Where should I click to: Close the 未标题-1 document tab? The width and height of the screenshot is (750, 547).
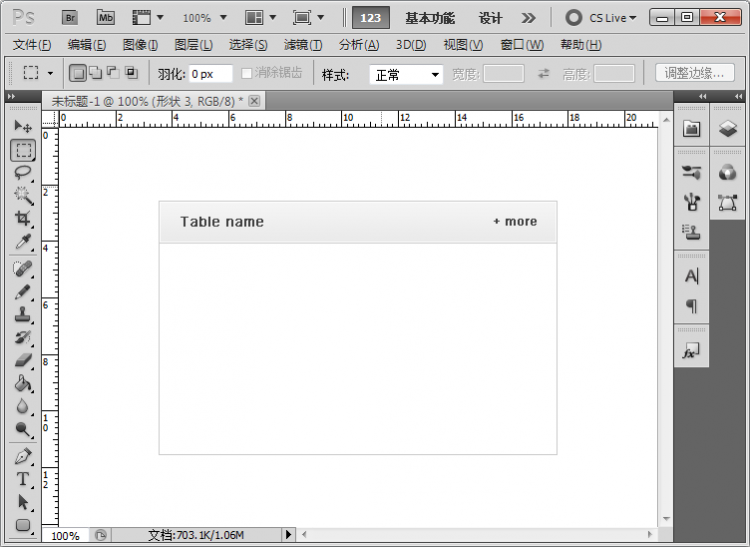click(x=254, y=101)
